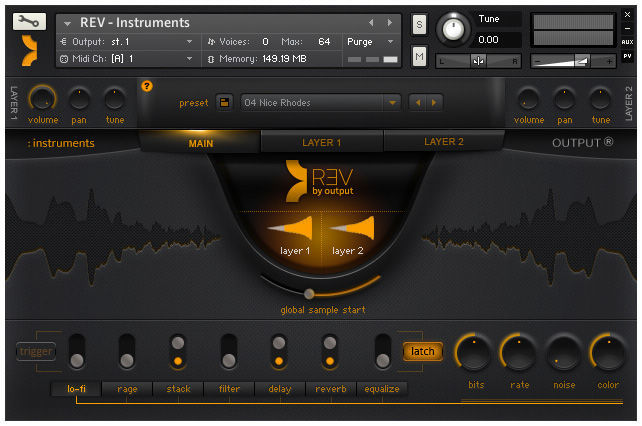Screen dimensions: 642x426
Task: Toggle the AUX sends panel
Action: (x=627, y=42)
